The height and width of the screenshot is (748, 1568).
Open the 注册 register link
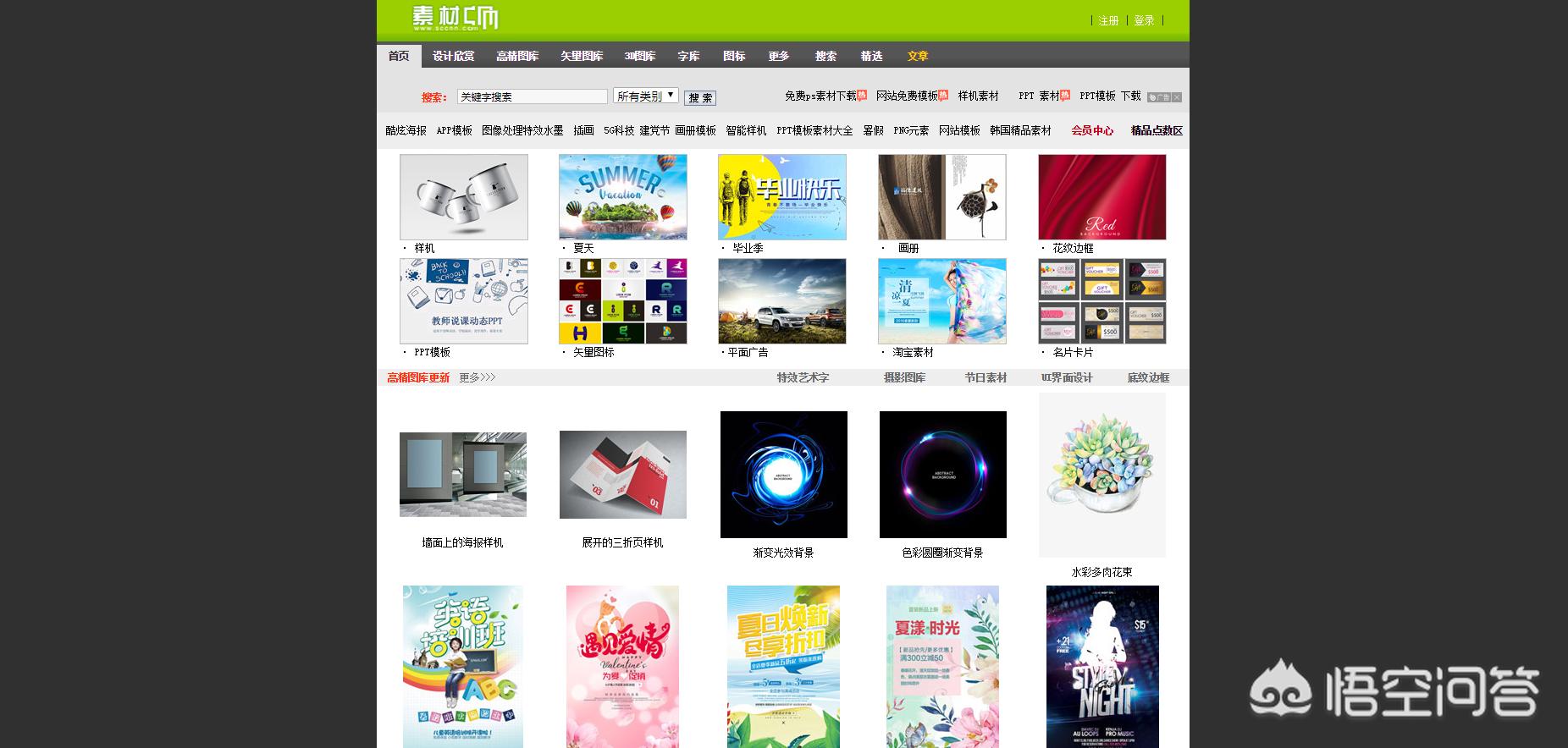coord(1108,20)
